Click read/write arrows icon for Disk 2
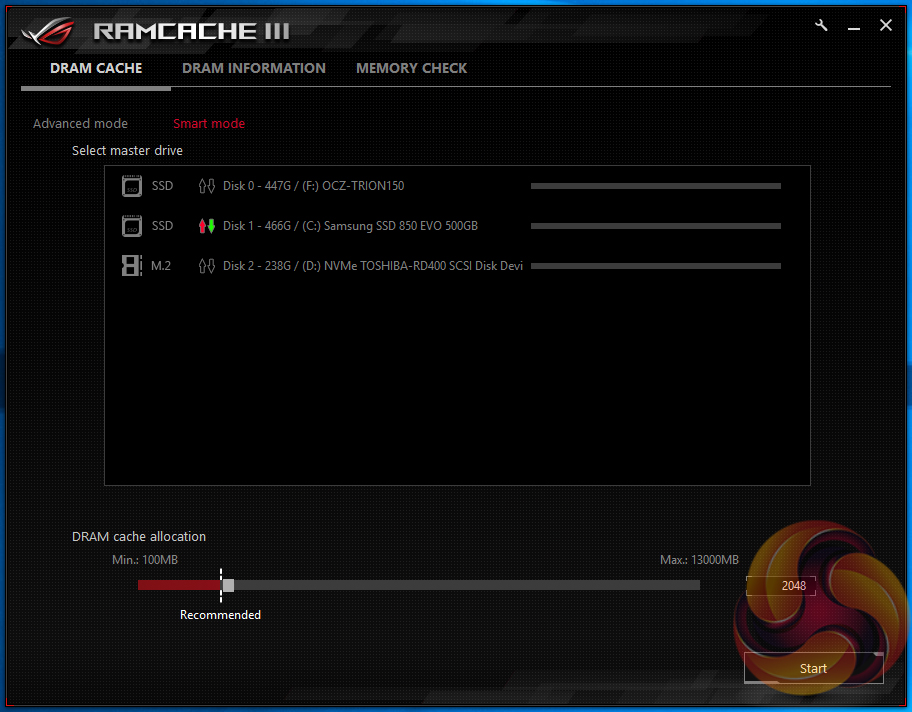 pyautogui.click(x=206, y=266)
